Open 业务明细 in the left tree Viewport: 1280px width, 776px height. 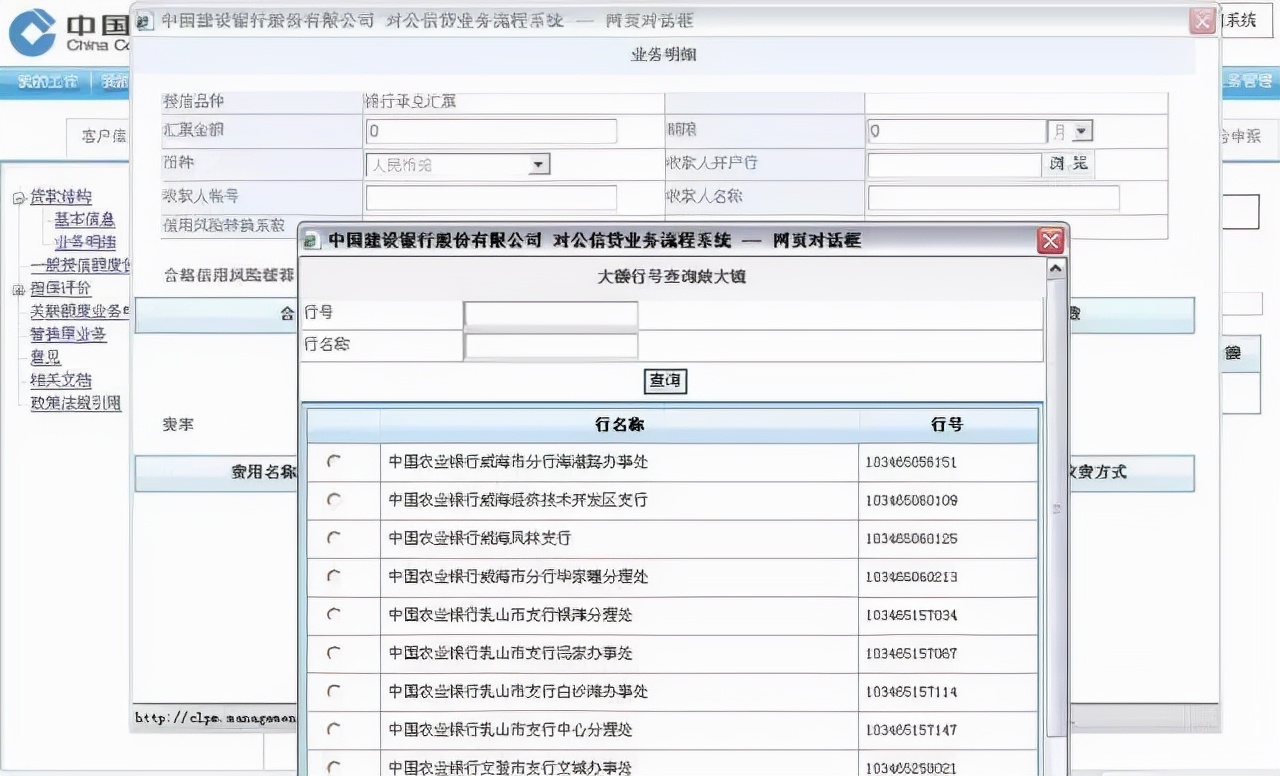click(84, 242)
